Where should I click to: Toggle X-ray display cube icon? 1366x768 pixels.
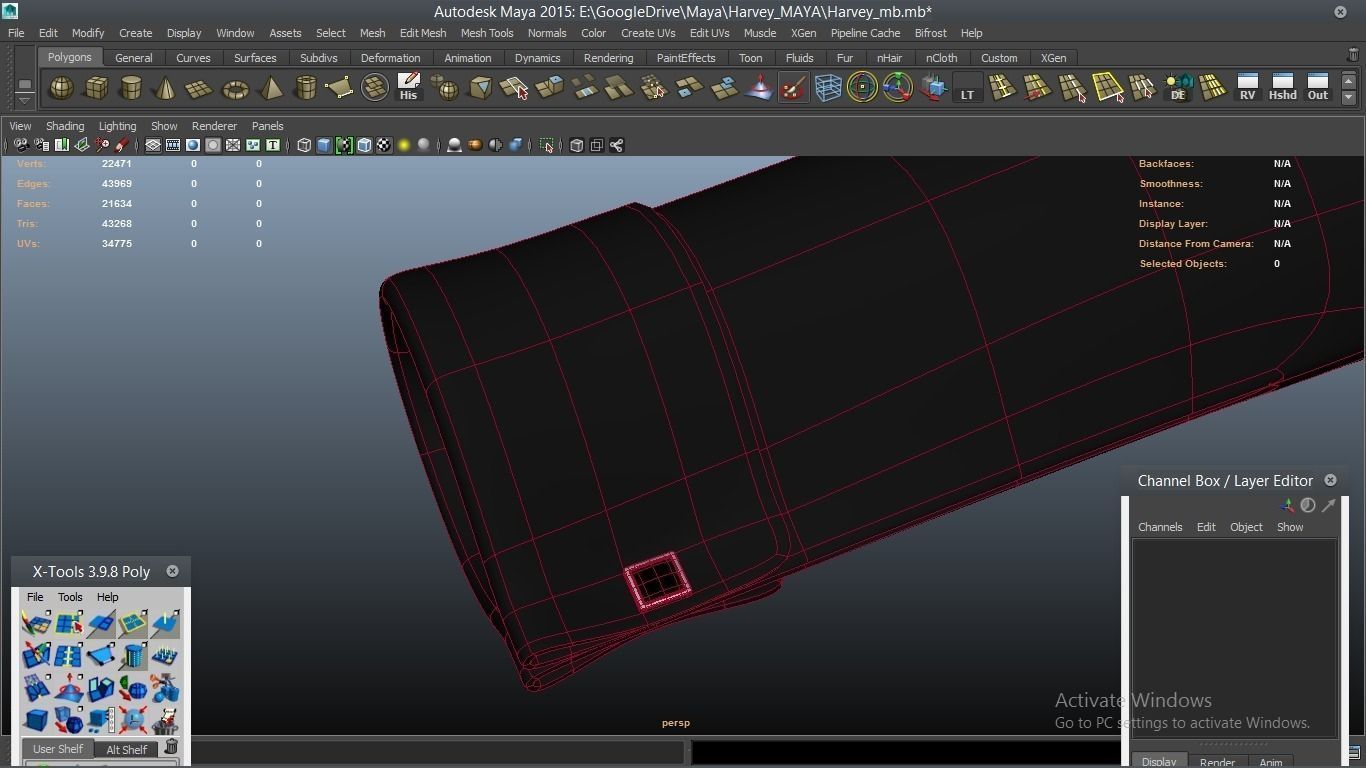point(576,146)
